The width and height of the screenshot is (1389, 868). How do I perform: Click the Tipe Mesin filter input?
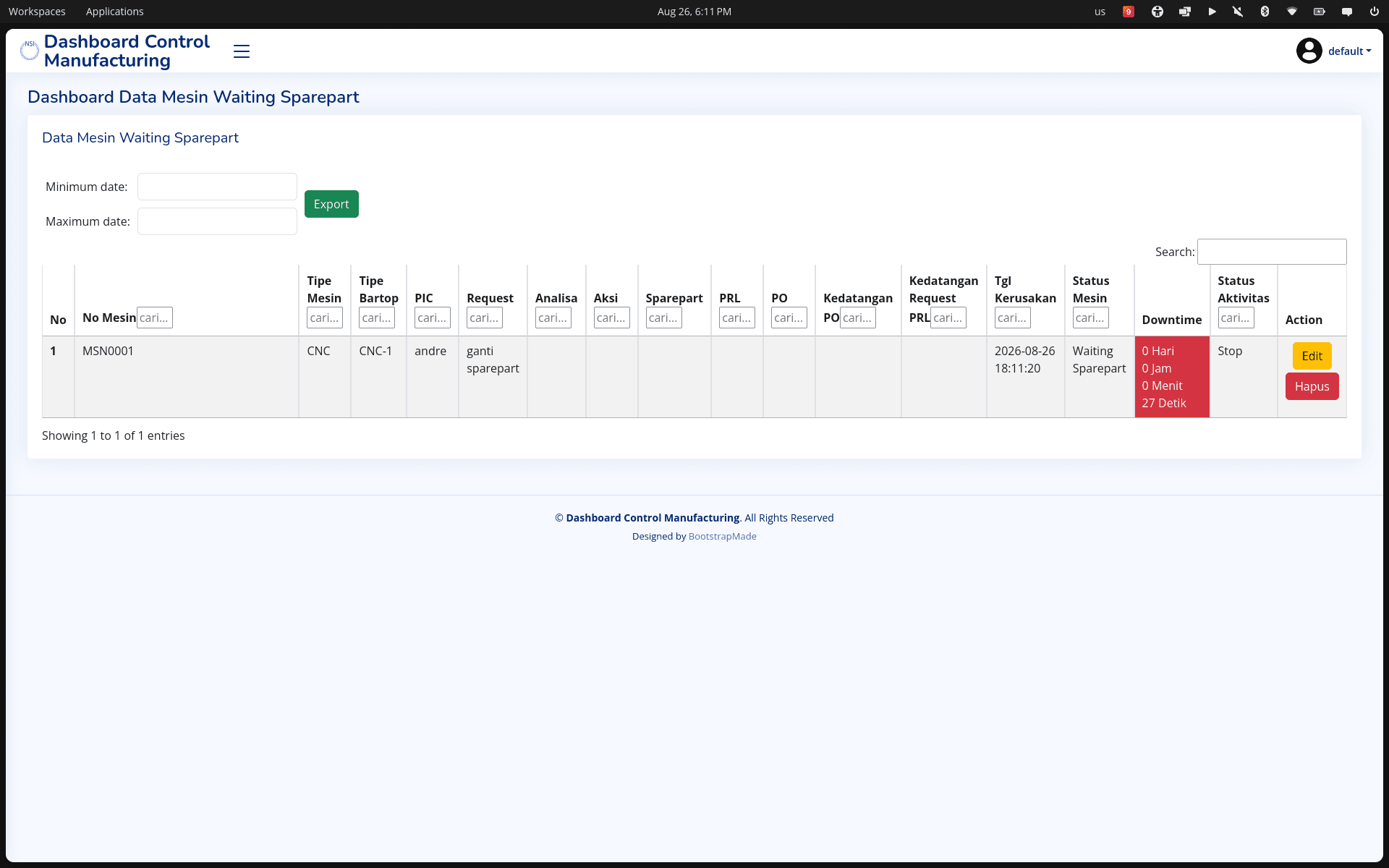tap(325, 318)
